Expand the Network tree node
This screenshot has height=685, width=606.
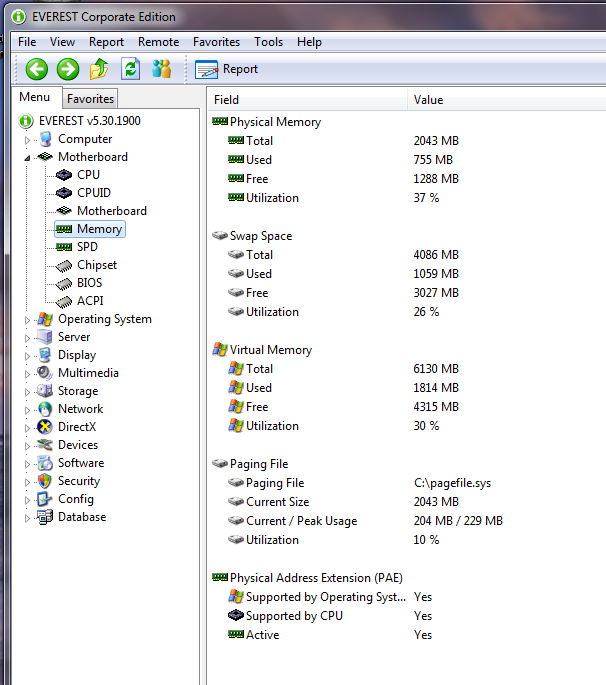(x=28, y=410)
